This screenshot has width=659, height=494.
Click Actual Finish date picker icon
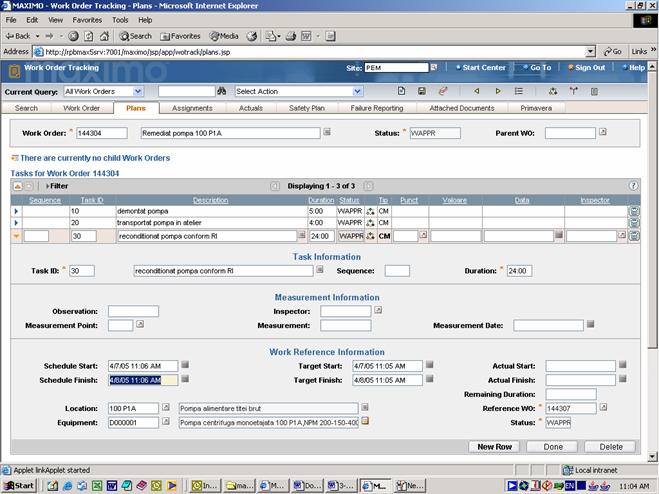(623, 379)
